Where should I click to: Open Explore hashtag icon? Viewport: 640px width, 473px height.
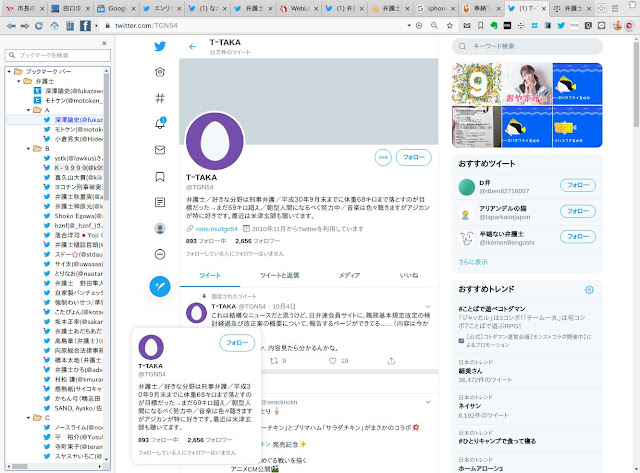point(160,98)
